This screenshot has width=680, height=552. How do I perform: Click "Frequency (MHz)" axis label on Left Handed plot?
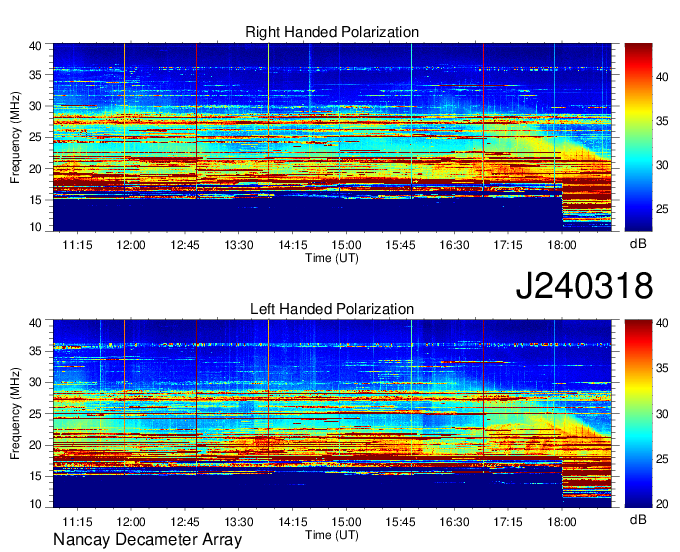point(15,414)
